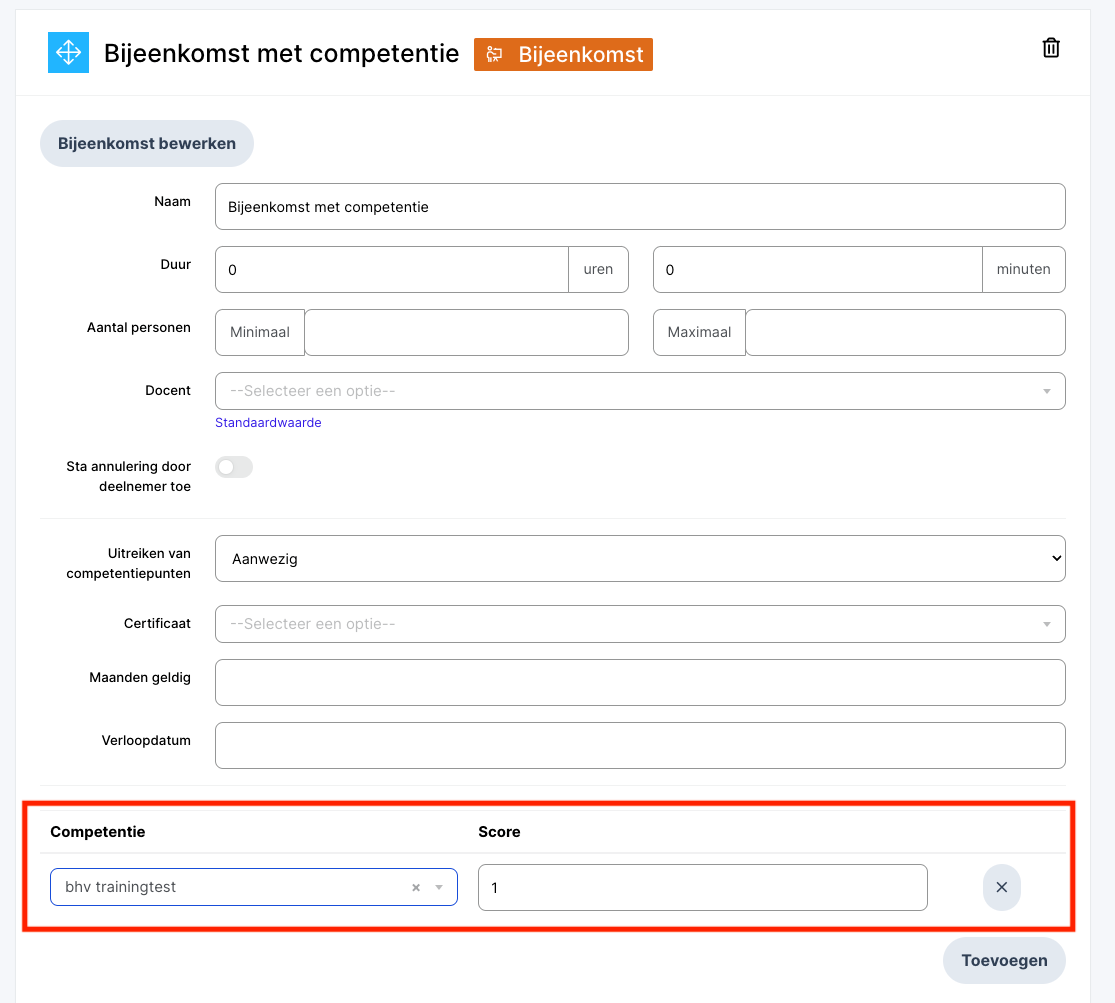Screen dimensions: 1115x1003
Task: Click the Duur minuten input field
Action: (x=817, y=270)
